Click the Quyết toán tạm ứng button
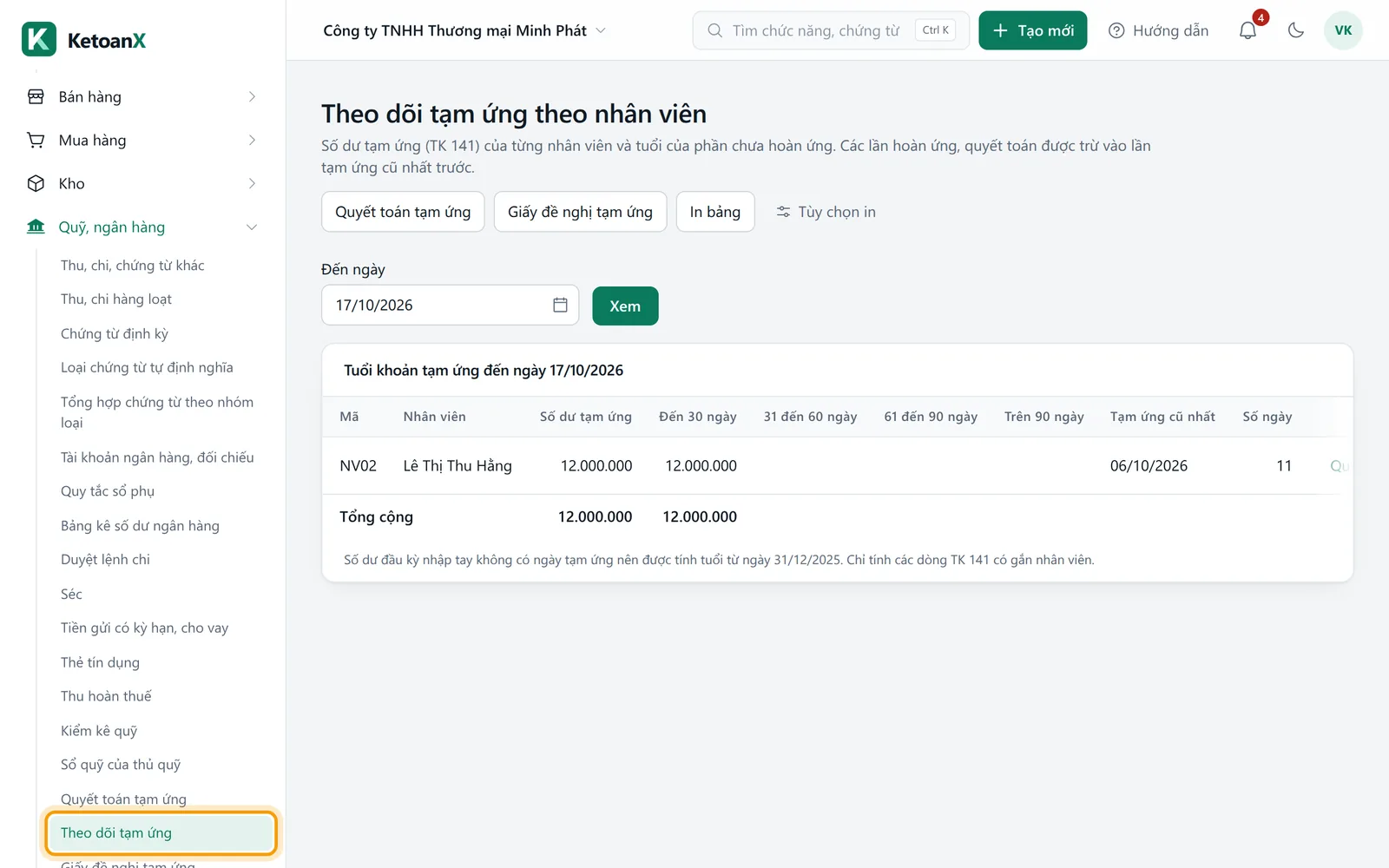The width and height of the screenshot is (1389, 868). [403, 212]
